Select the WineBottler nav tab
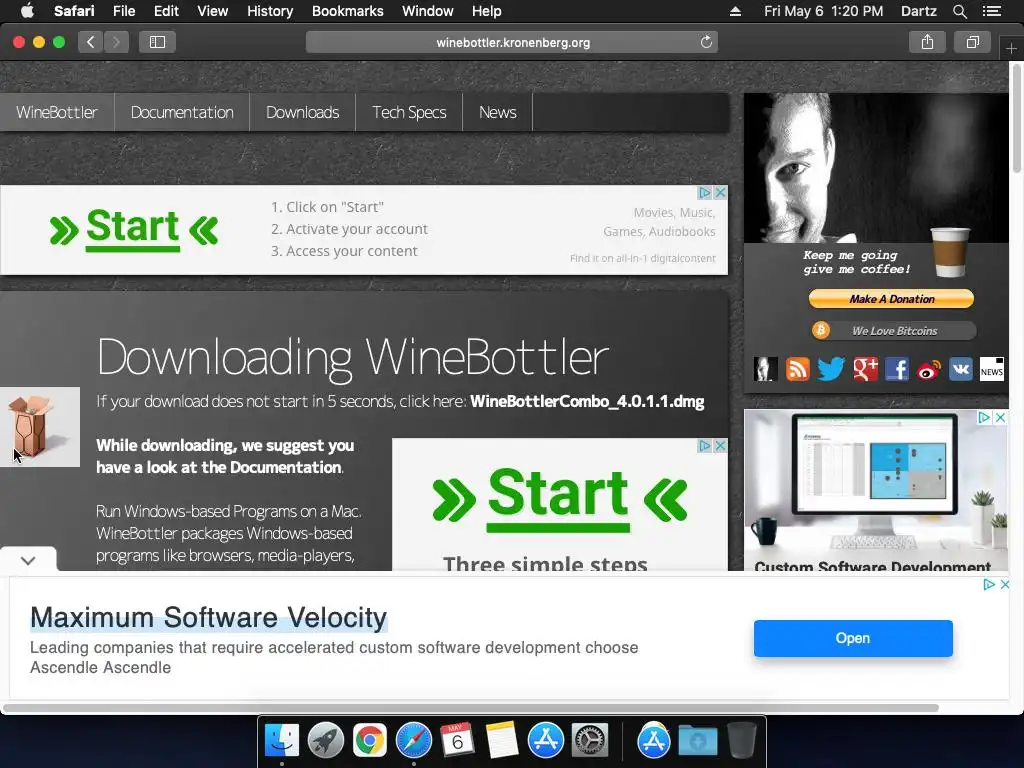Screen dimensions: 1024x768 (x=57, y=112)
